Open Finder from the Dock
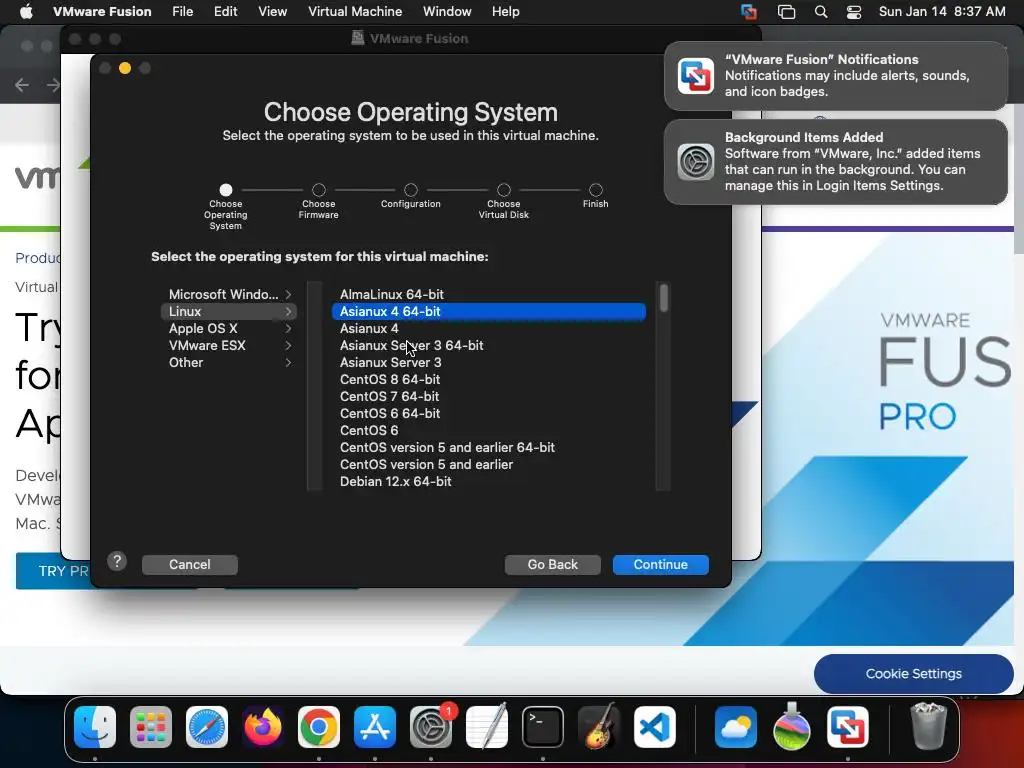Image resolution: width=1024 pixels, height=768 pixels. pyautogui.click(x=95, y=727)
